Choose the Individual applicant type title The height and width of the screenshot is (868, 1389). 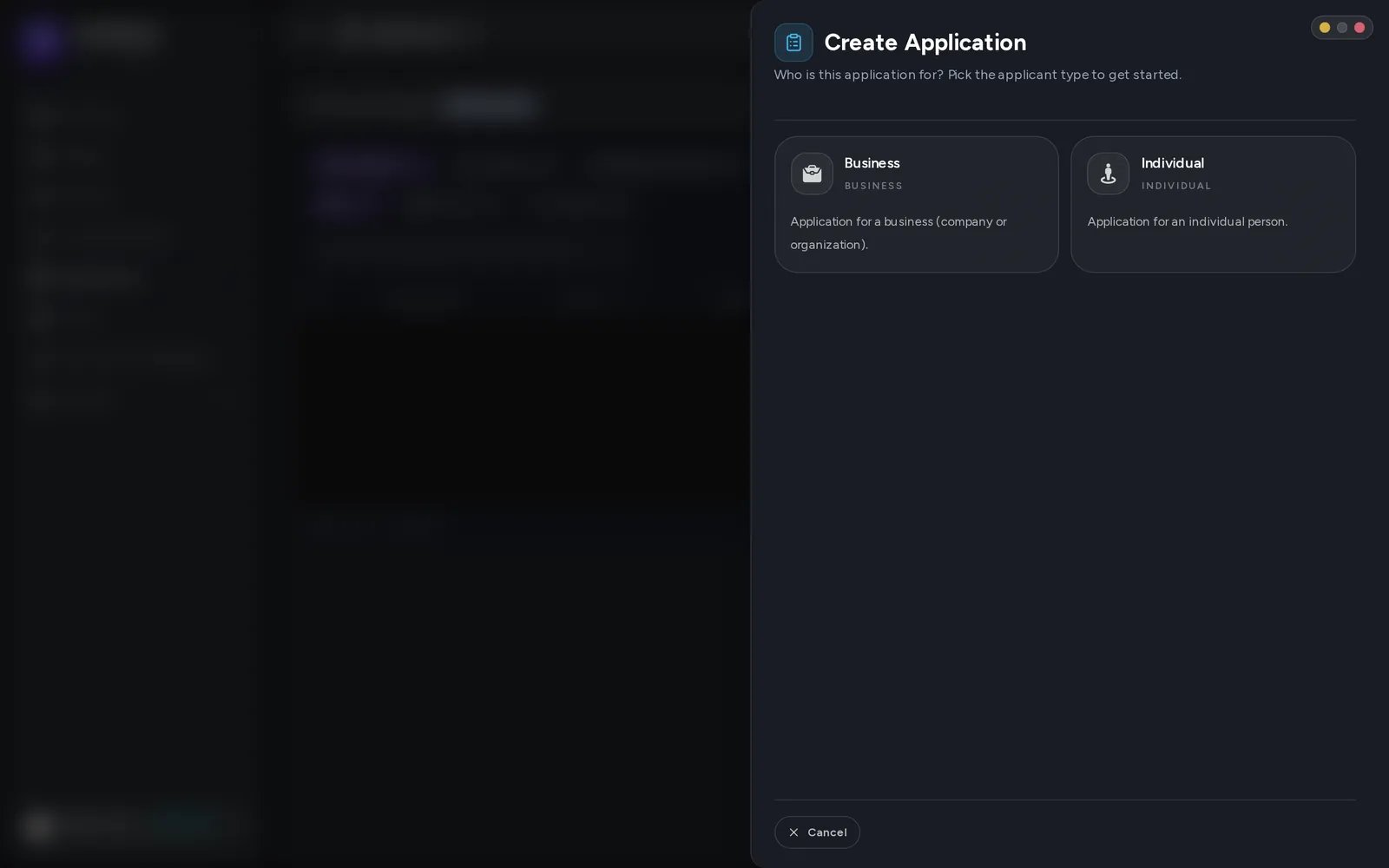[x=1172, y=163]
